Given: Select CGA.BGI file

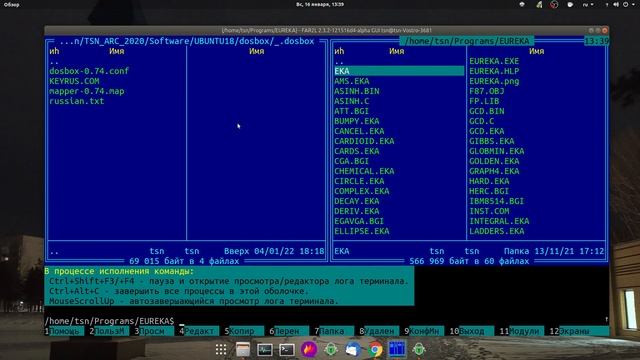Looking at the screenshot, I should pos(351,161).
